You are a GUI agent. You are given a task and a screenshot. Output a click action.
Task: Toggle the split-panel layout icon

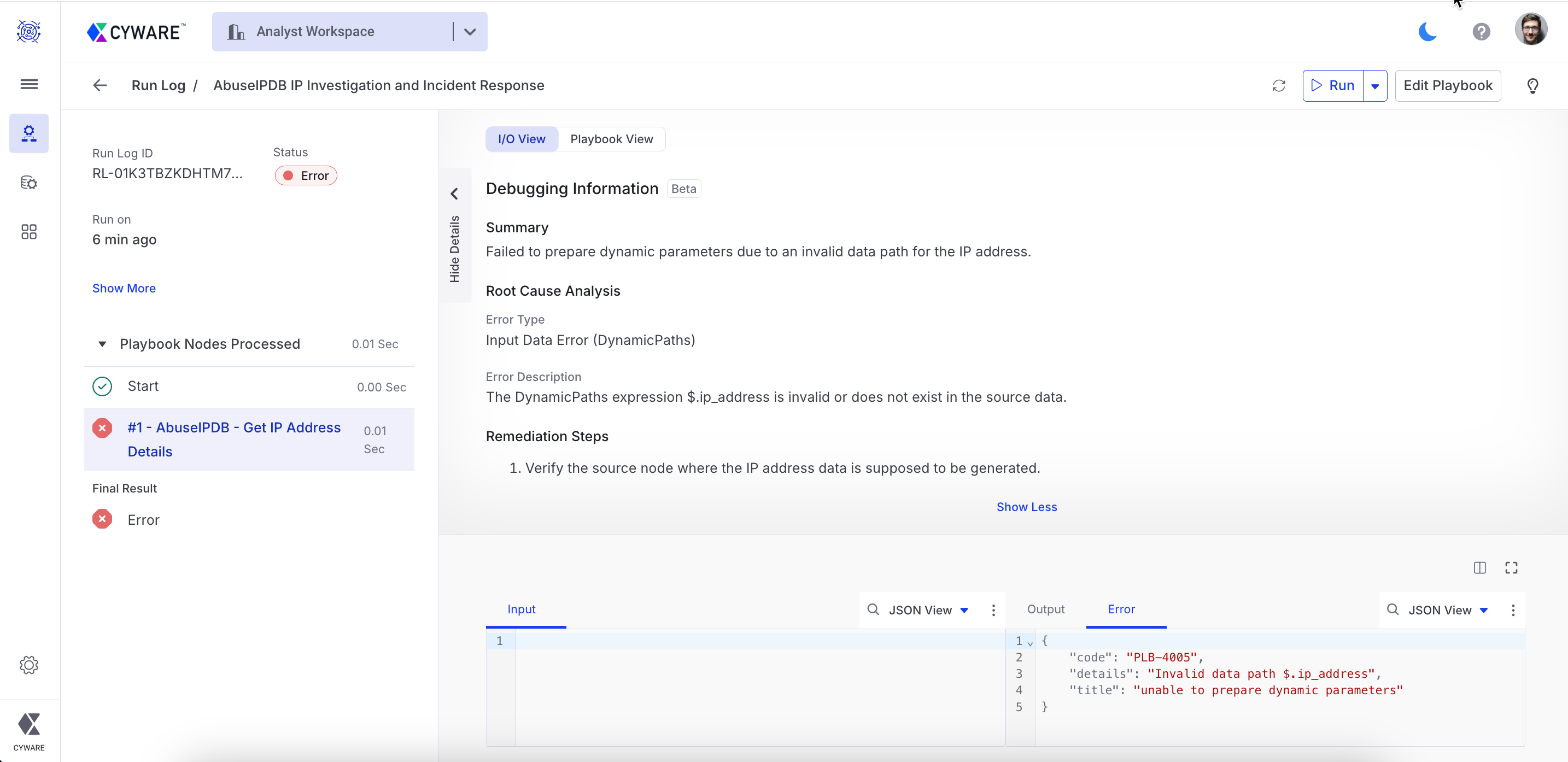[1479, 568]
